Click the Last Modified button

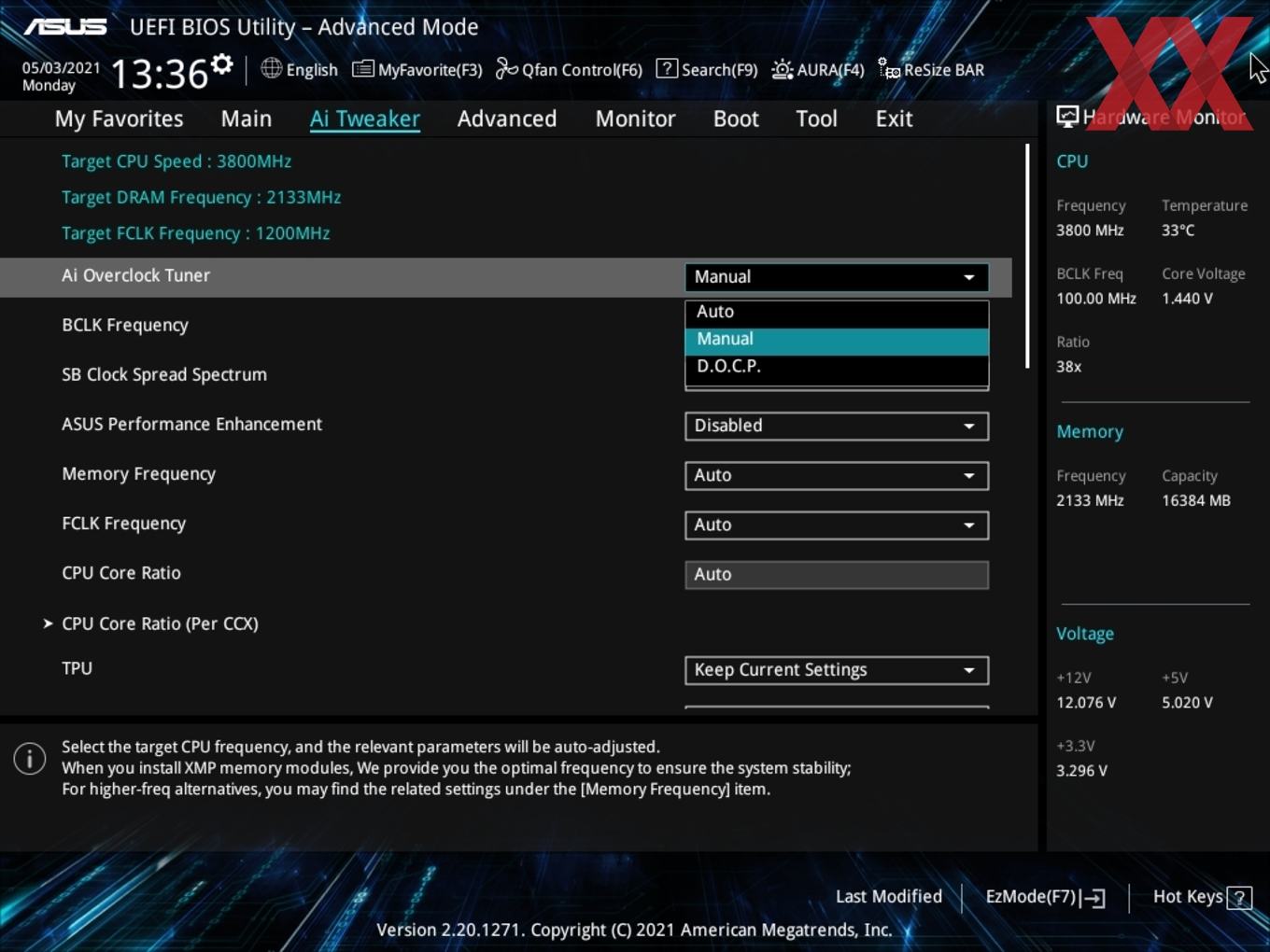889,897
